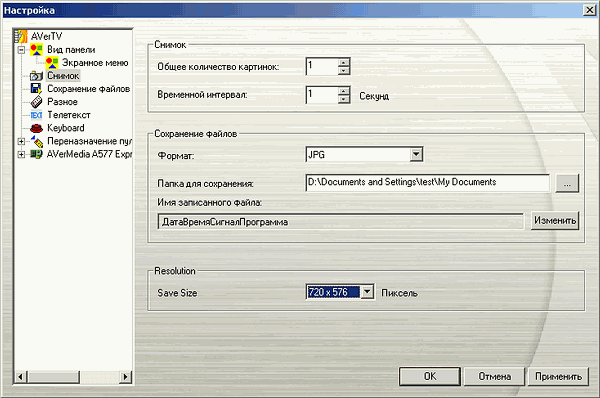
Task: Click the Keyboard red icon in tree
Action: pyautogui.click(x=36, y=128)
